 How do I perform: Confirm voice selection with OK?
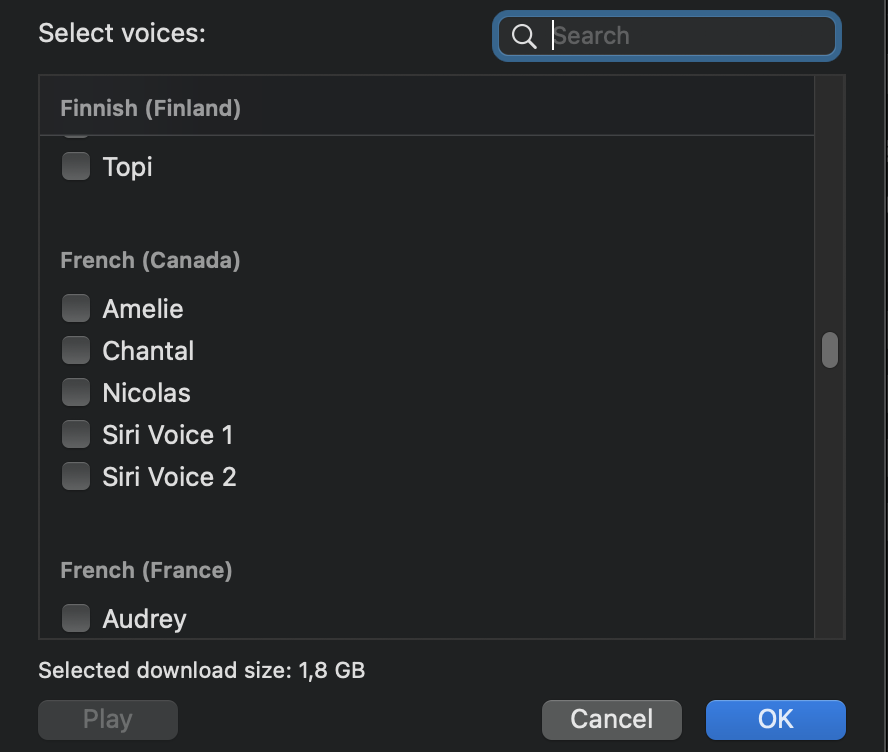tap(775, 719)
